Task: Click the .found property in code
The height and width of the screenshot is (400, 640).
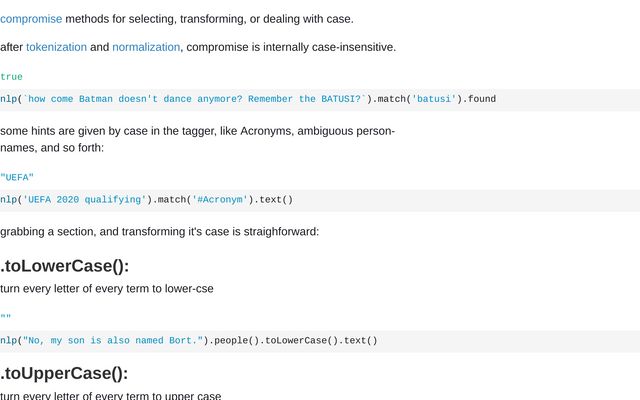Action: 479,99
